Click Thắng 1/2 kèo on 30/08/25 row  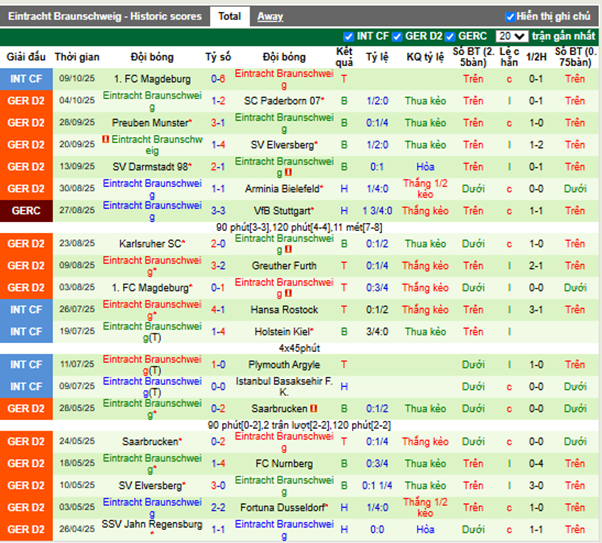[x=425, y=189]
